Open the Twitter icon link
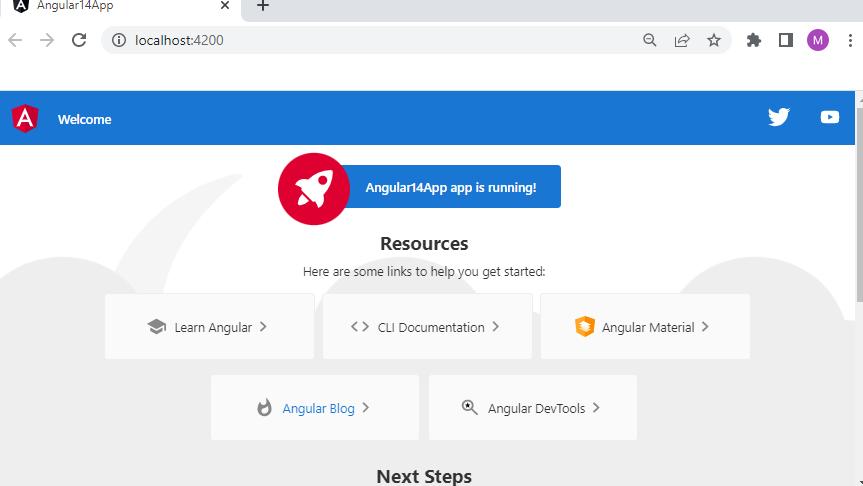The image size is (863, 486). pos(779,117)
